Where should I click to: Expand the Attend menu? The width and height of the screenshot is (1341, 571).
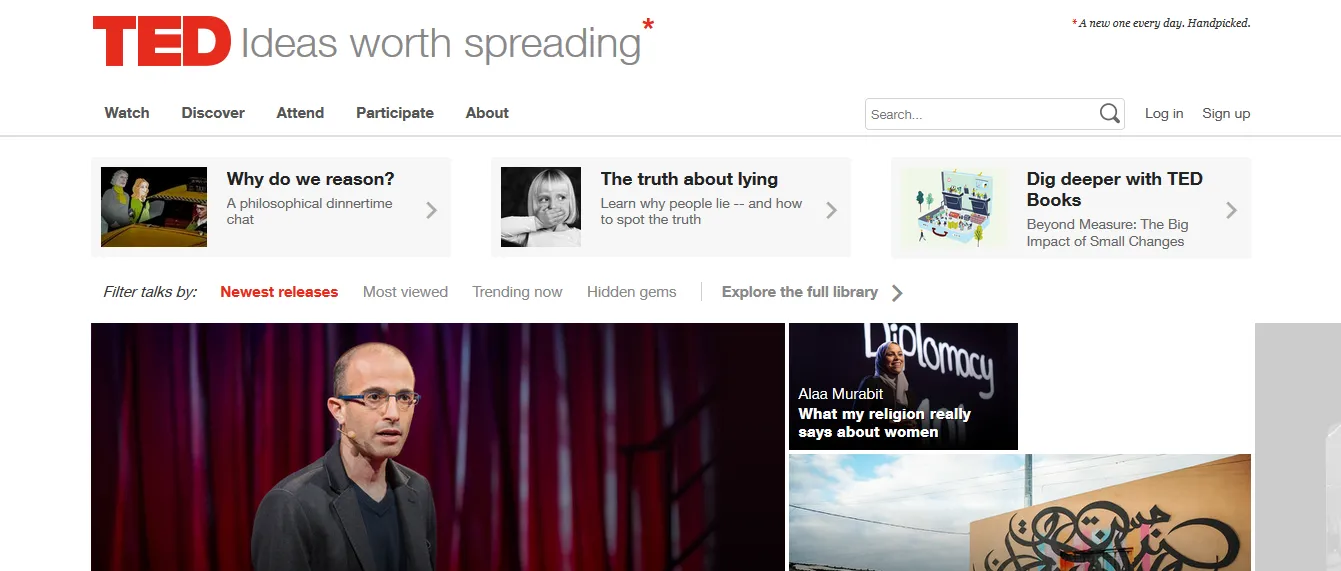[300, 113]
